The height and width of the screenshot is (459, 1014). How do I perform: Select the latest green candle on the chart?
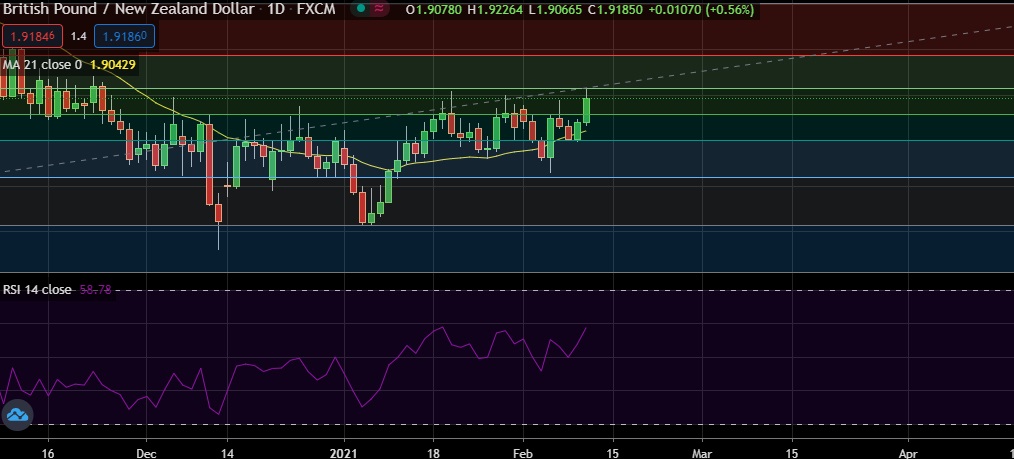587,110
